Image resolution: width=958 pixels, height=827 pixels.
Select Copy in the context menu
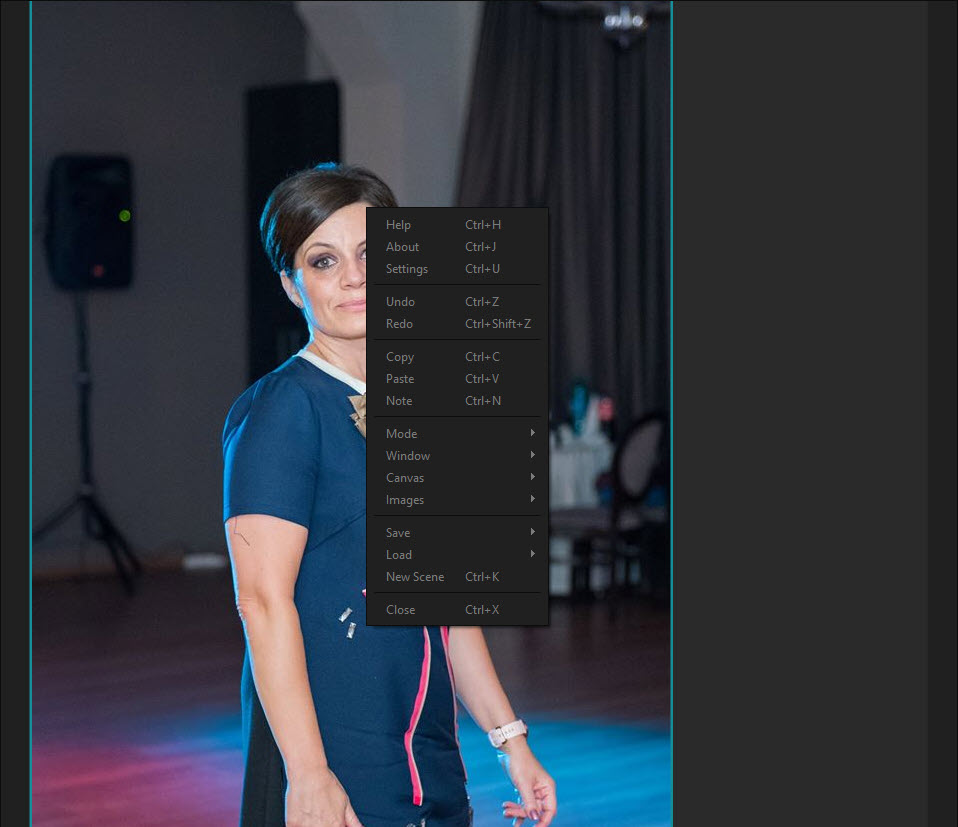coord(457,357)
